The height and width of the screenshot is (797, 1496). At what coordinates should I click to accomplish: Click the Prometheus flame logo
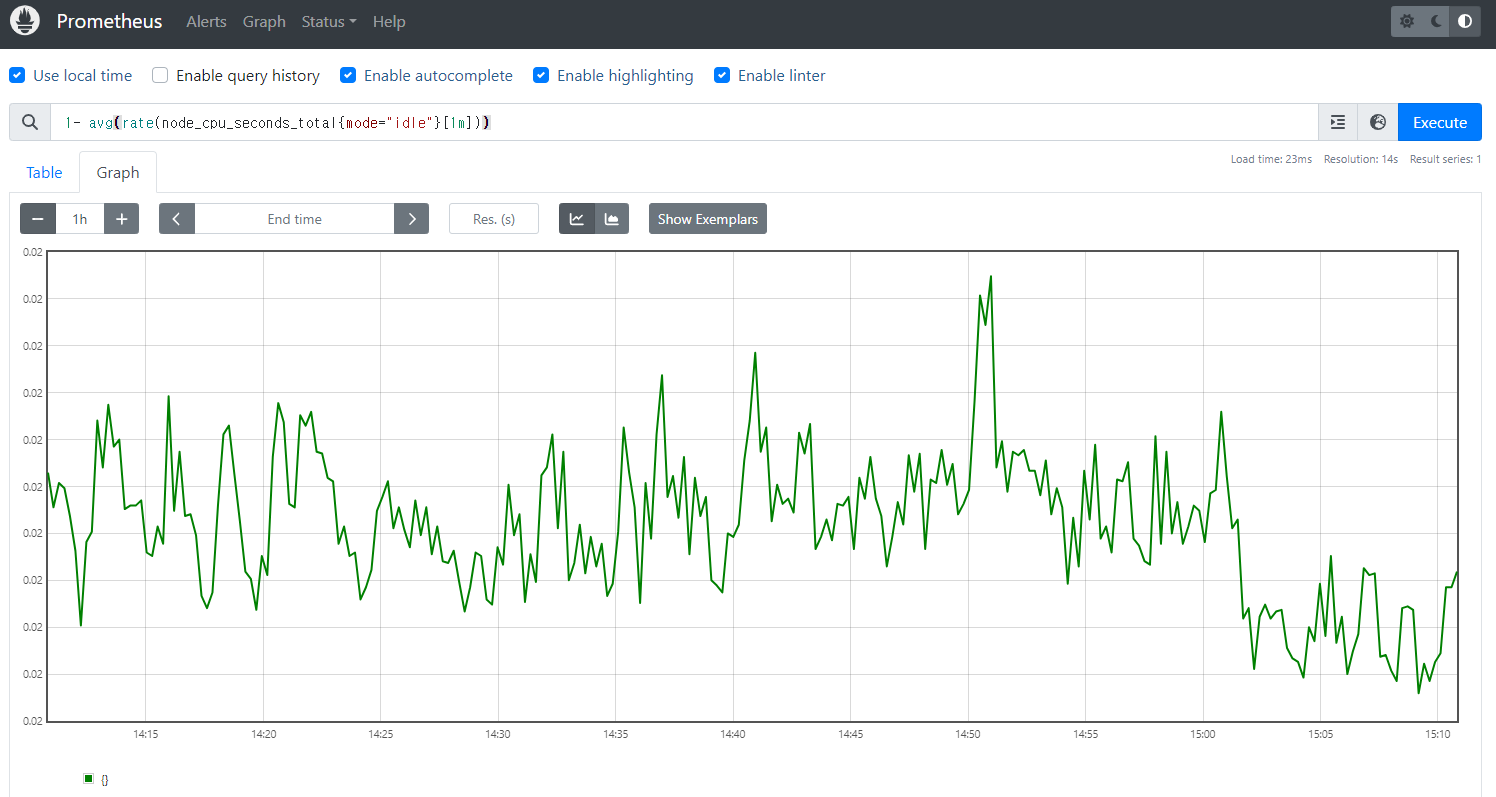pyautogui.click(x=24, y=21)
